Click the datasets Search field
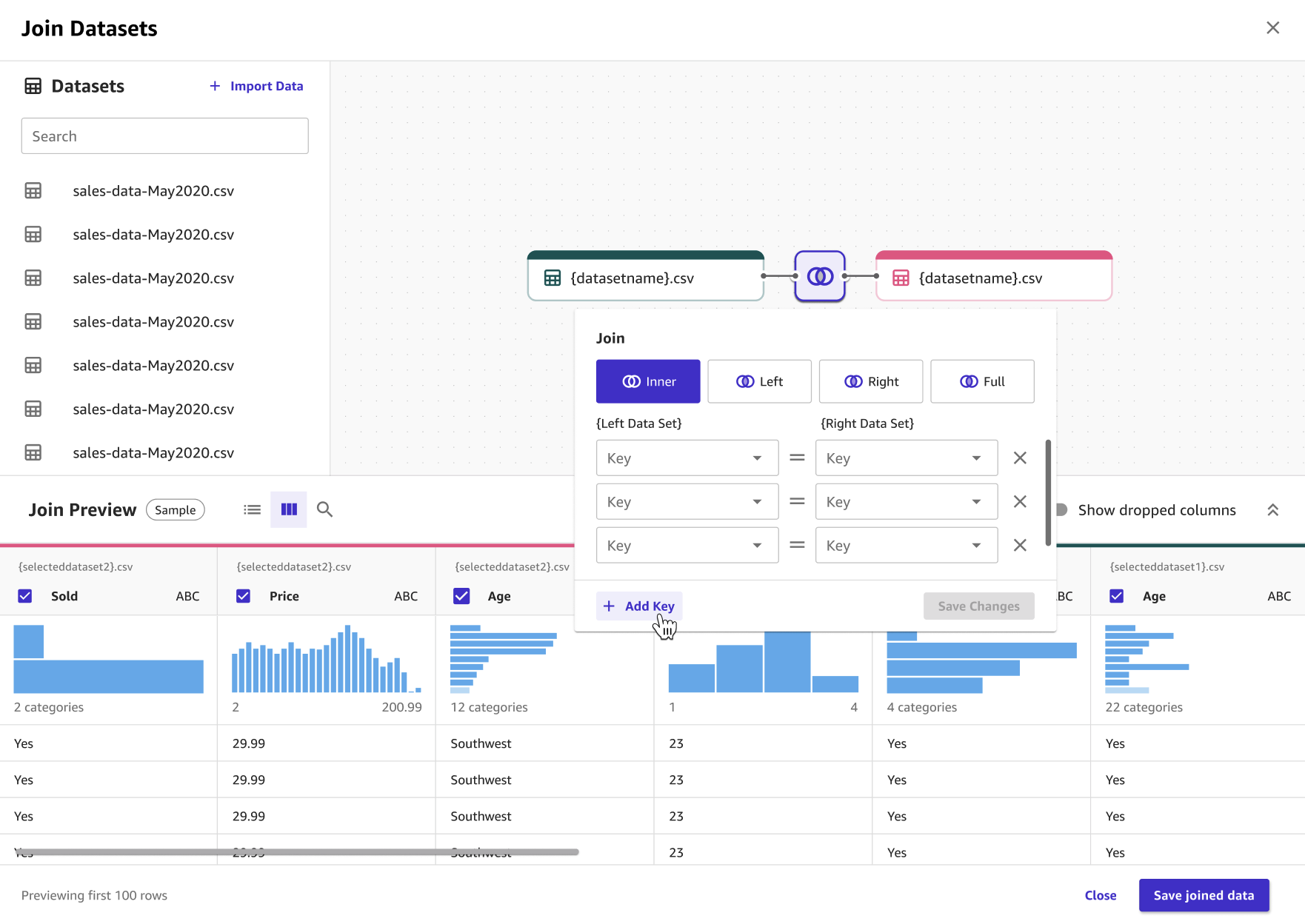 (164, 136)
